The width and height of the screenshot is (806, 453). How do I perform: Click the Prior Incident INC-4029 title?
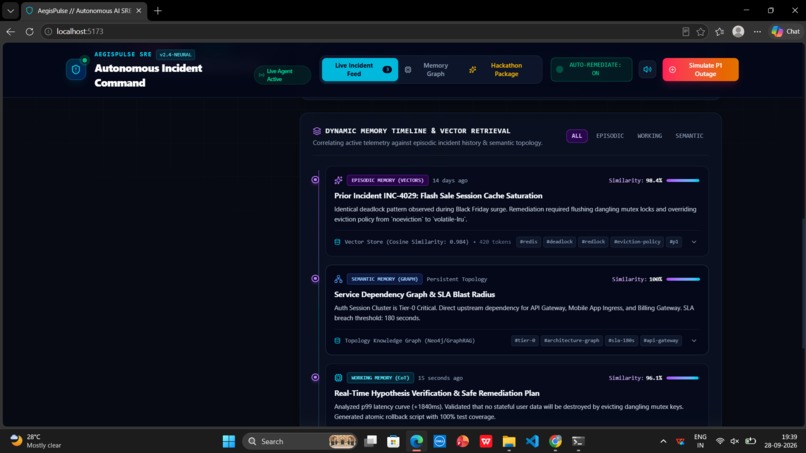pos(438,196)
